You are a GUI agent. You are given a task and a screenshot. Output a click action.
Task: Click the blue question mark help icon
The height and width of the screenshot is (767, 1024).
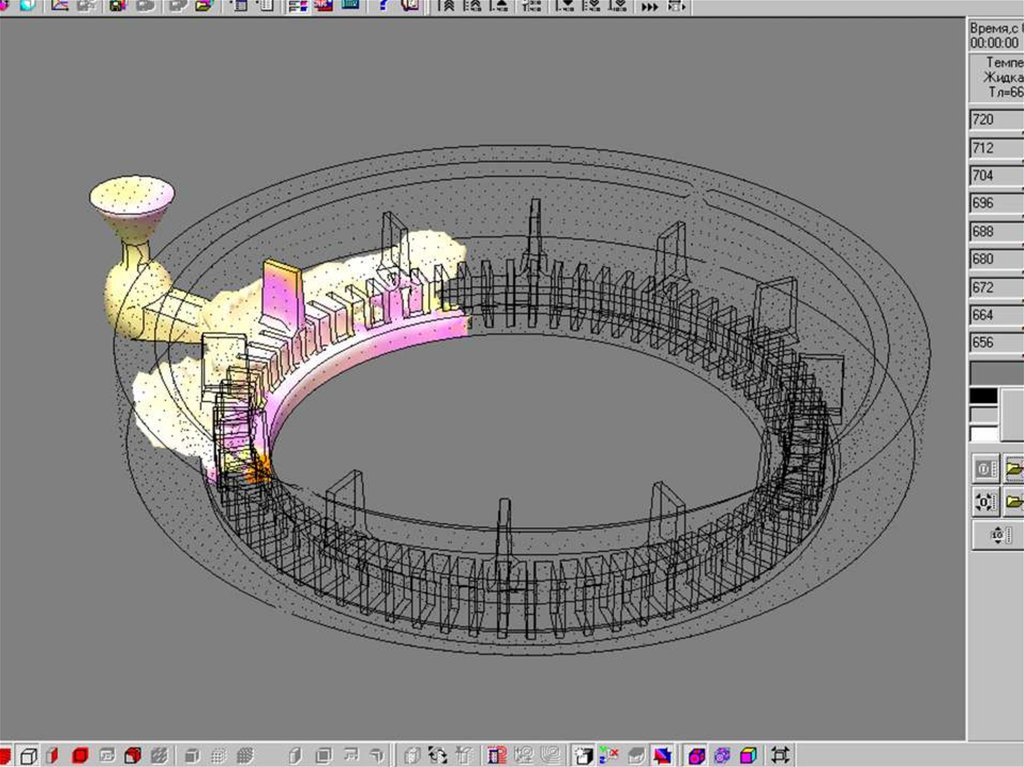click(x=384, y=6)
